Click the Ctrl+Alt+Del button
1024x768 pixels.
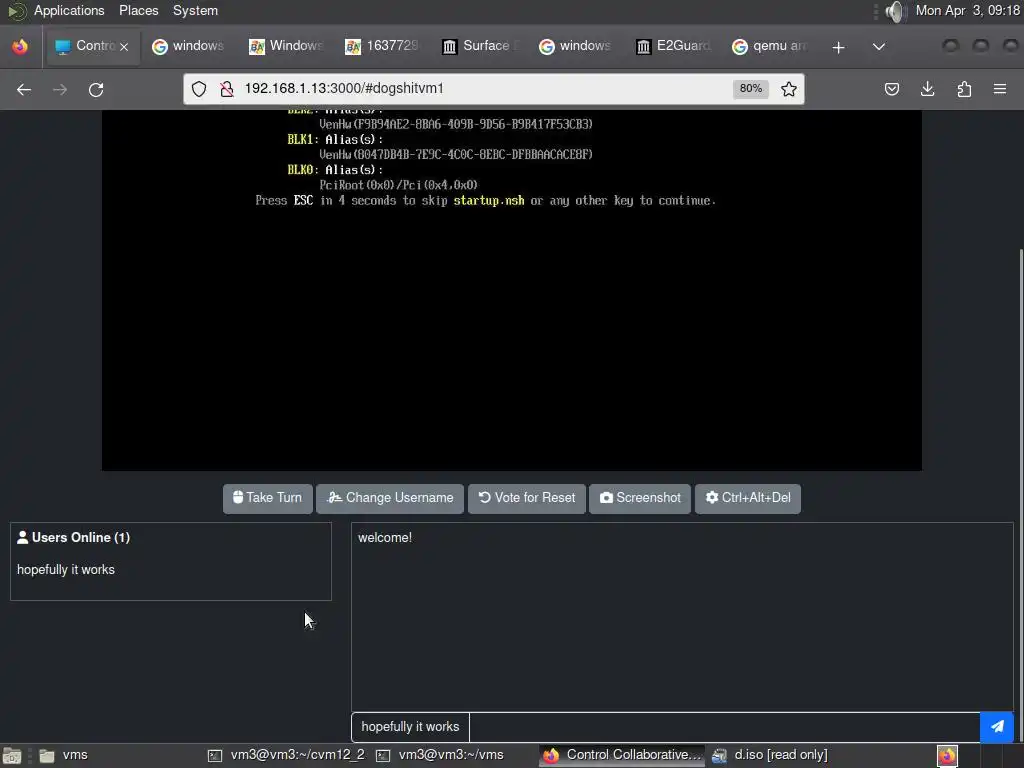pos(748,498)
